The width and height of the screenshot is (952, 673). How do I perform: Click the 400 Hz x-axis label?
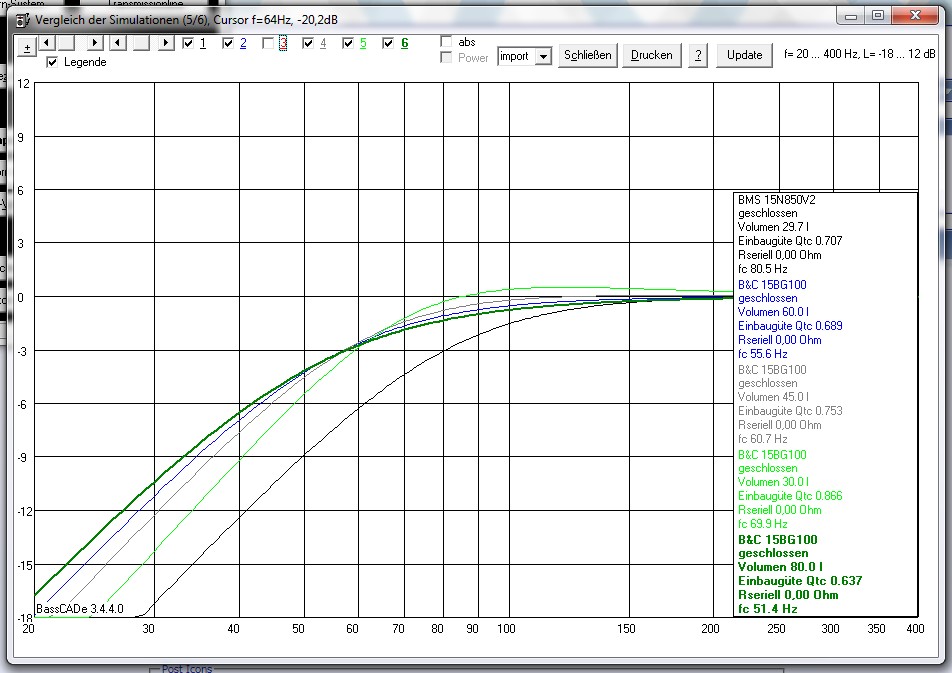click(x=915, y=629)
